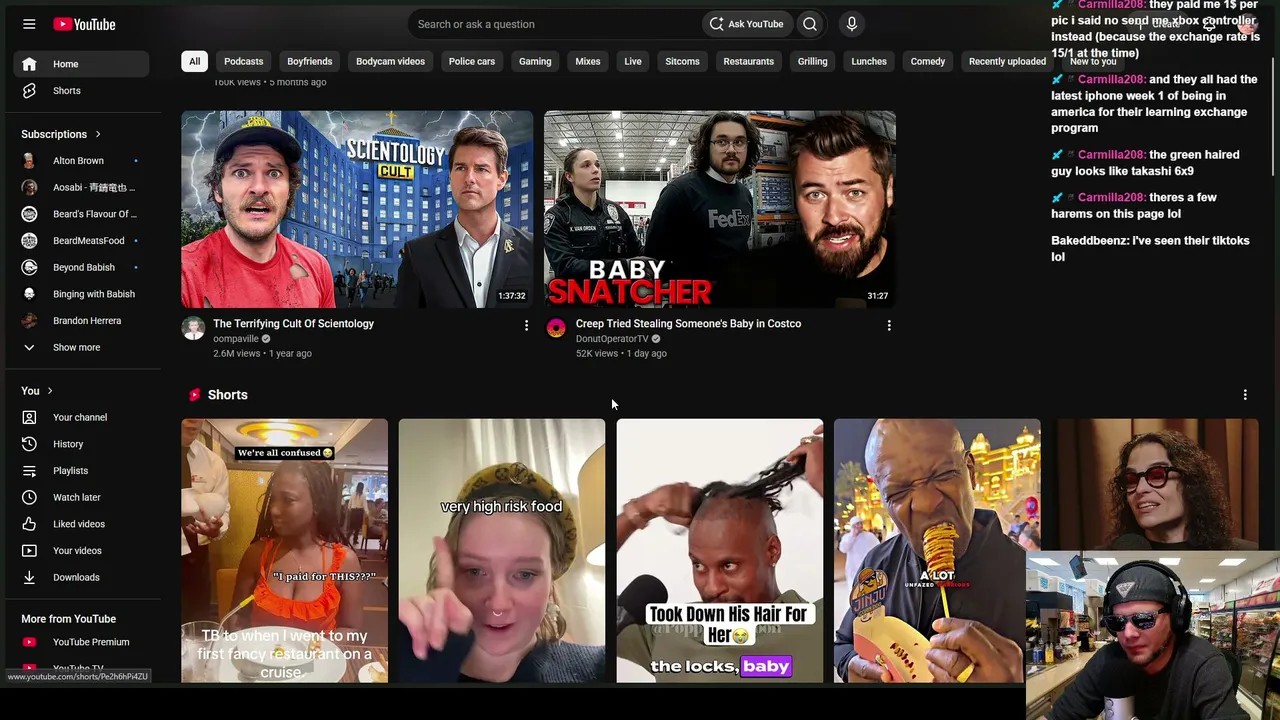
Task: Open Your videos
Action: 81,551
